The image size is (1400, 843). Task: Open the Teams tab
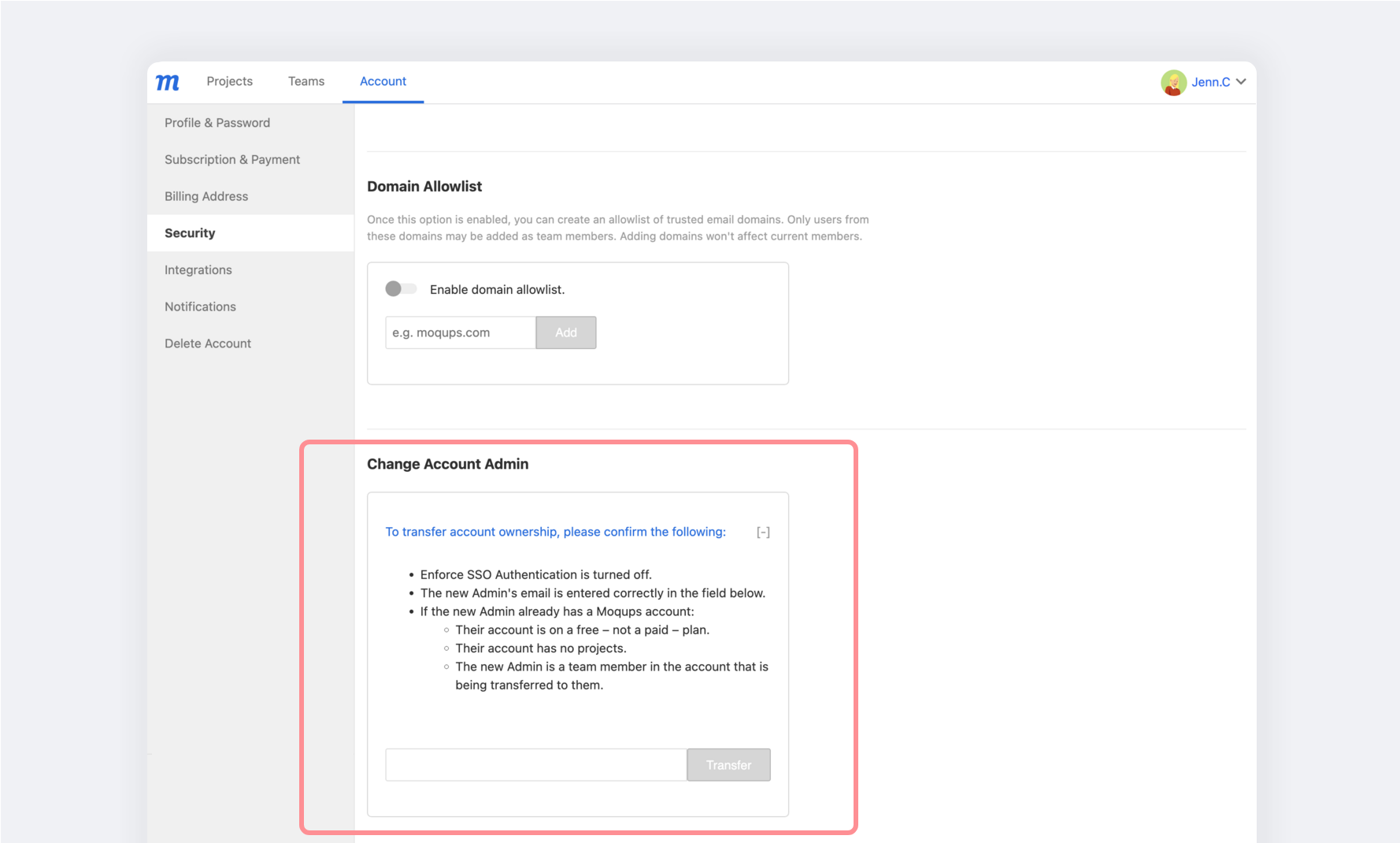click(x=306, y=81)
